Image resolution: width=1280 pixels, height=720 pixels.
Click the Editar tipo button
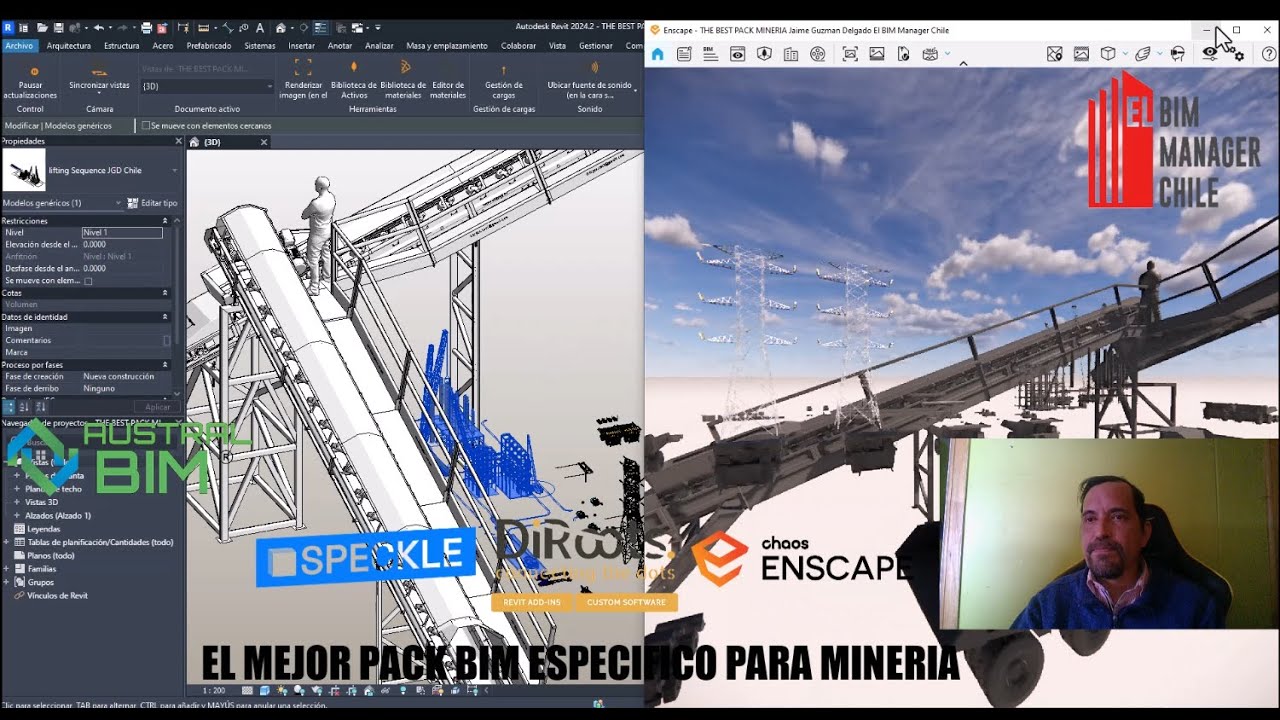coord(152,203)
